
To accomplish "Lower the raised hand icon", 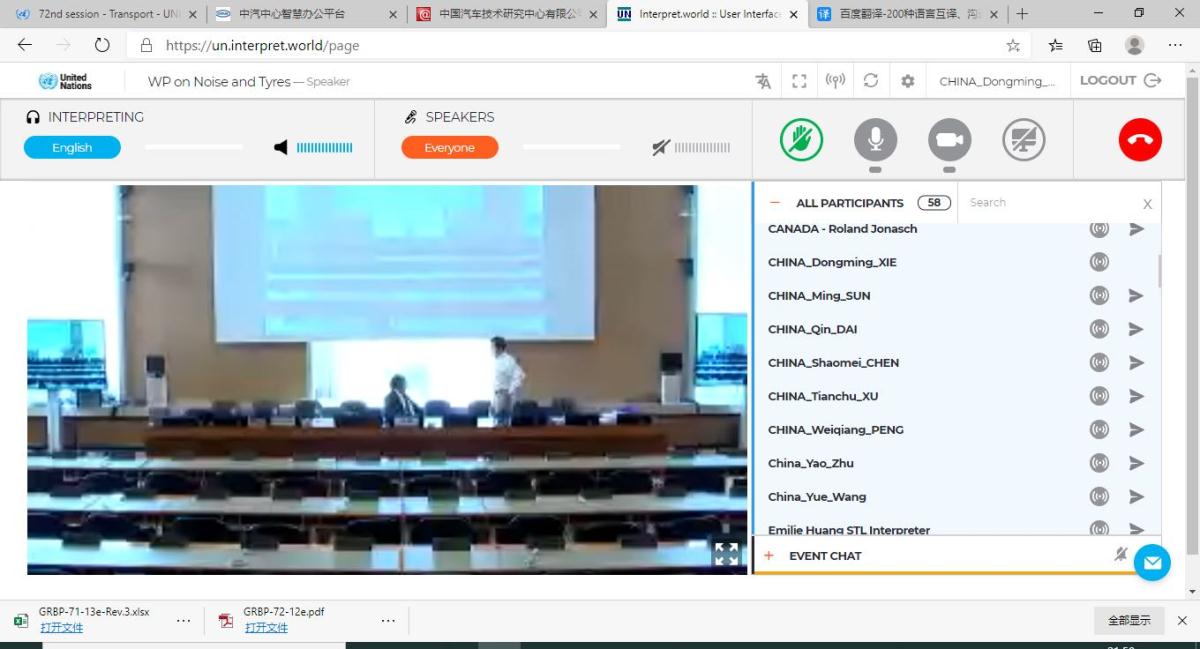I will (x=801, y=140).
